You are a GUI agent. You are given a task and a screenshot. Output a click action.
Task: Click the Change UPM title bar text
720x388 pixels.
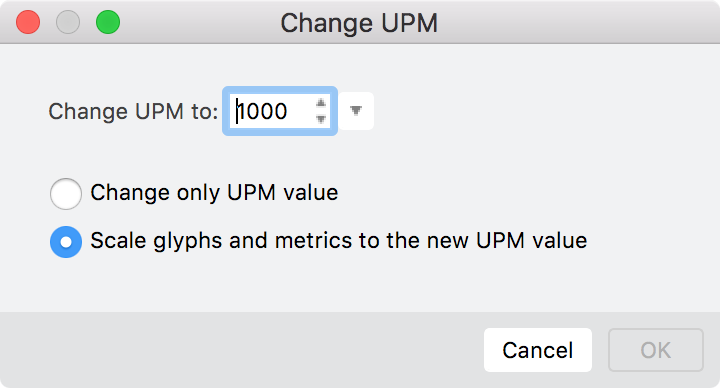(x=359, y=23)
